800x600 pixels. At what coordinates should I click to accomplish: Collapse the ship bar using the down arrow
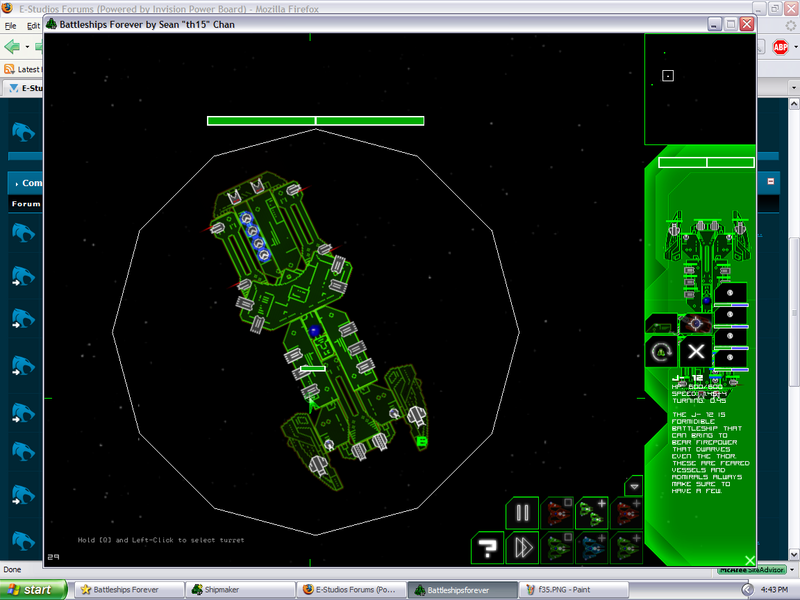[x=634, y=486]
